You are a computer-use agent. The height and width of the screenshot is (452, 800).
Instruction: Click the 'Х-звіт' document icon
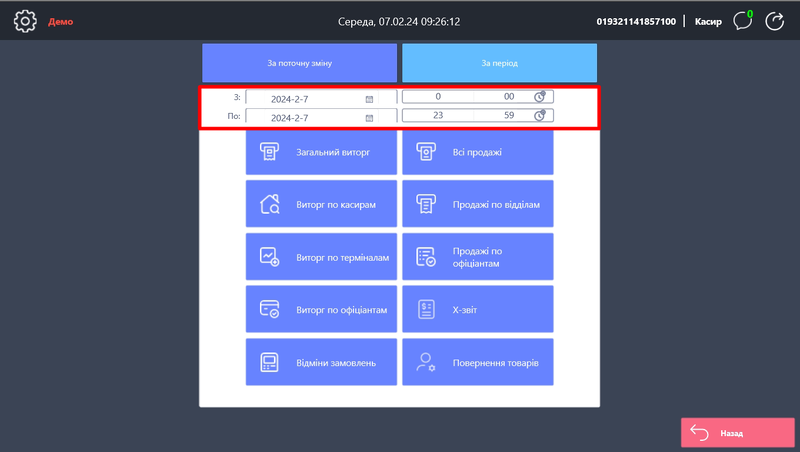[426, 310]
